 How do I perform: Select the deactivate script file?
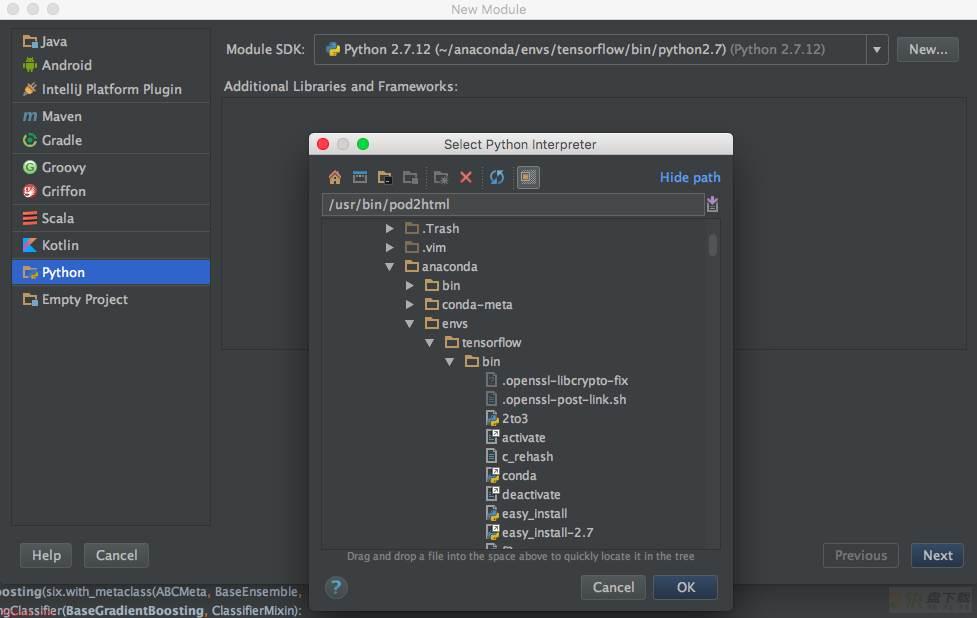pyautogui.click(x=531, y=495)
